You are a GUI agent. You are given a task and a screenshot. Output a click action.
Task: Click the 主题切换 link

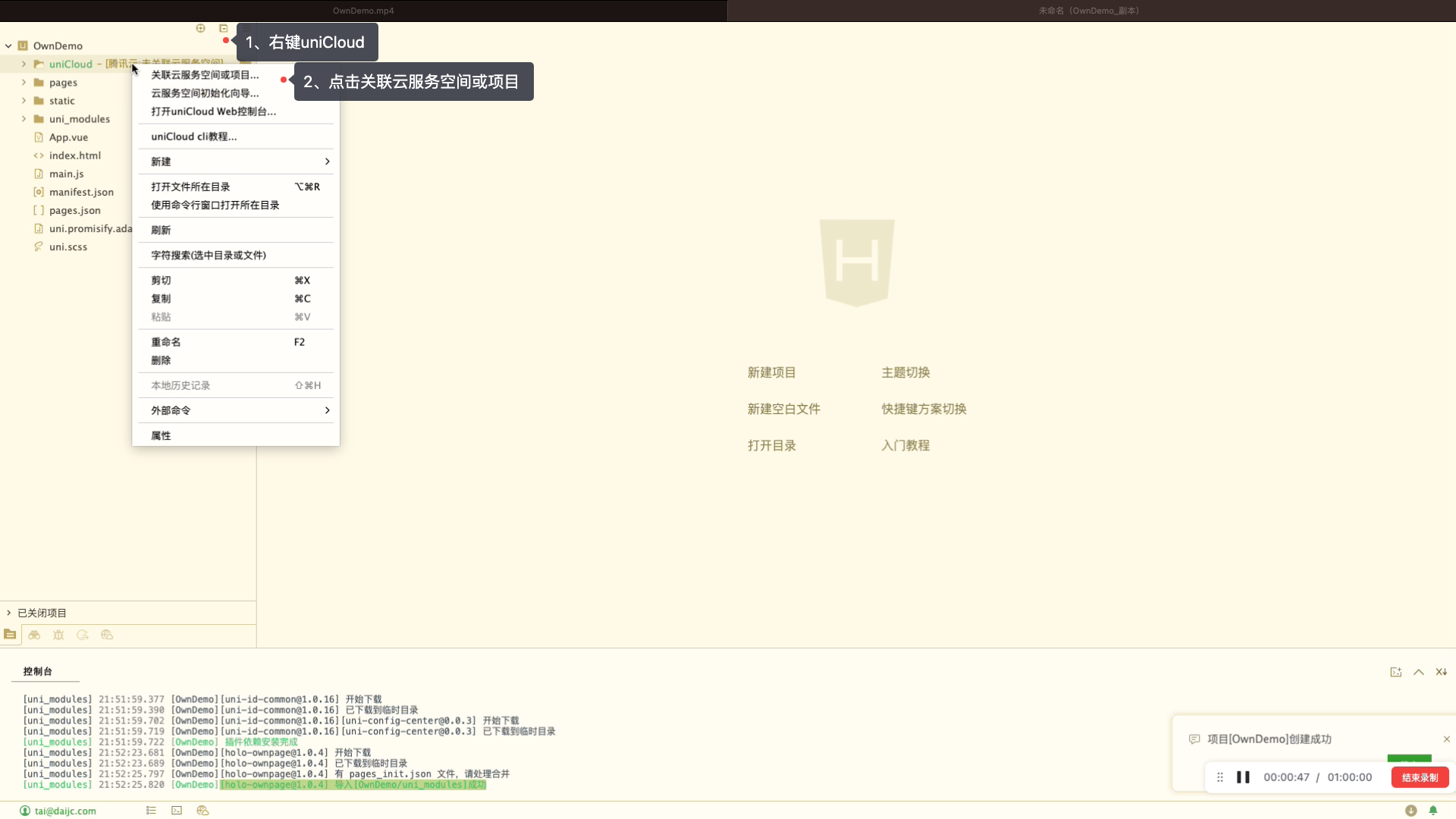[905, 372]
